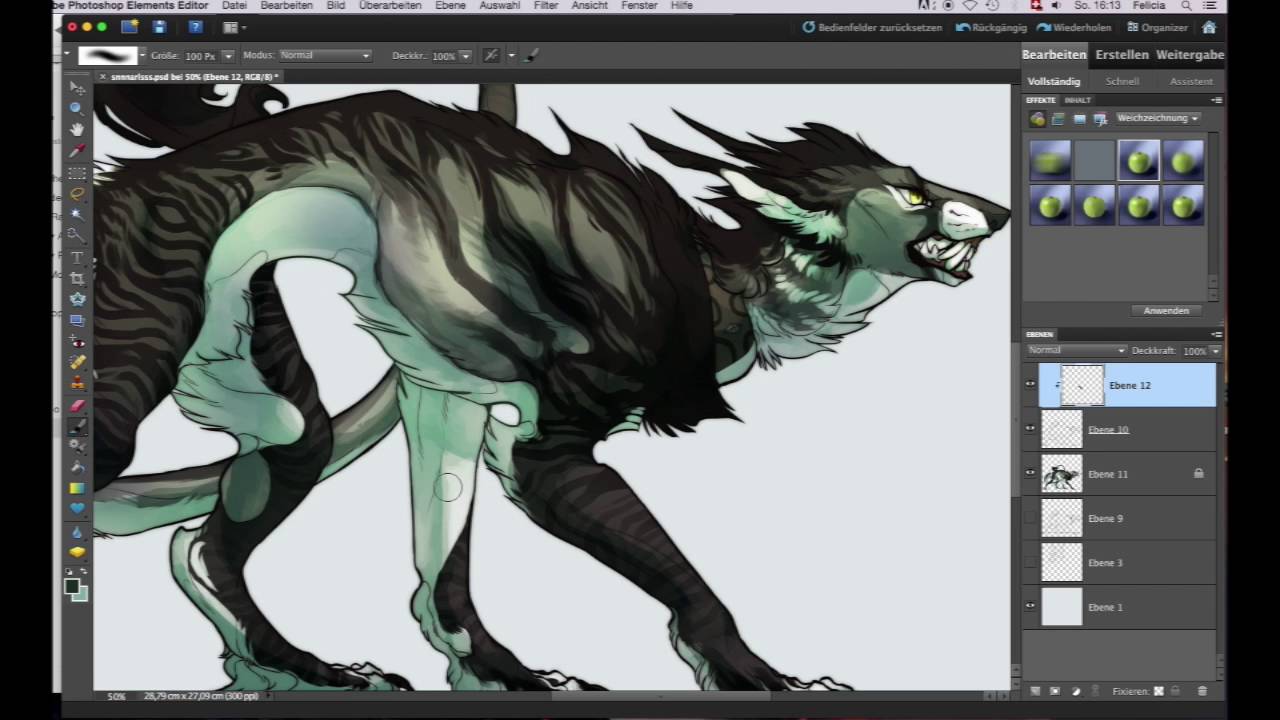The width and height of the screenshot is (1280, 720).
Task: Select the Clone Stamp tool
Action: tap(77, 383)
